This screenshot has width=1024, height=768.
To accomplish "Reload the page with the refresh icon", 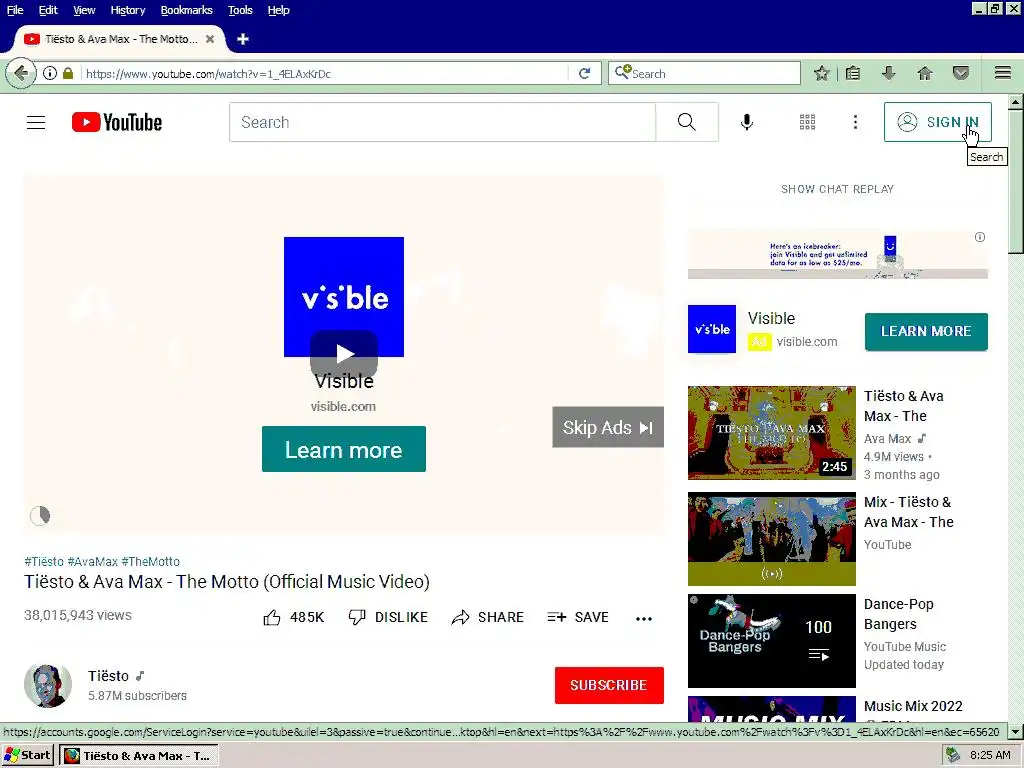I will (x=584, y=73).
